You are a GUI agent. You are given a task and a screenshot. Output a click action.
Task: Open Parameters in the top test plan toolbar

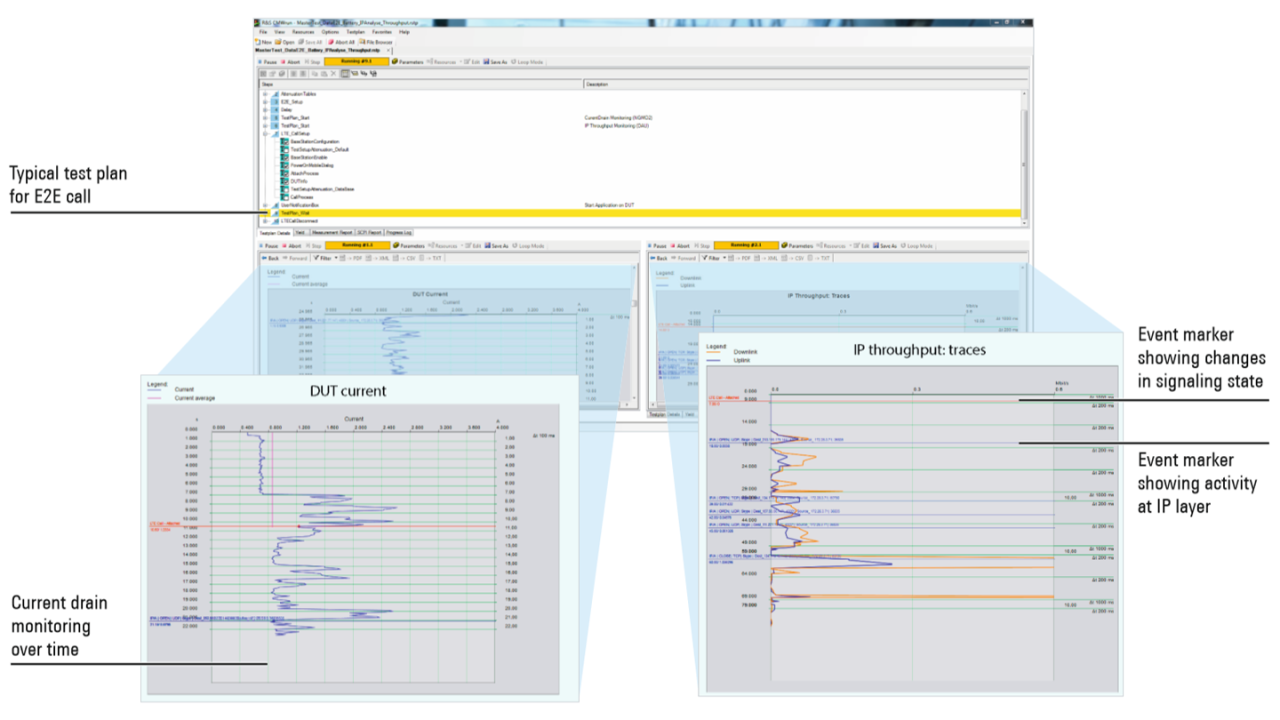[407, 61]
